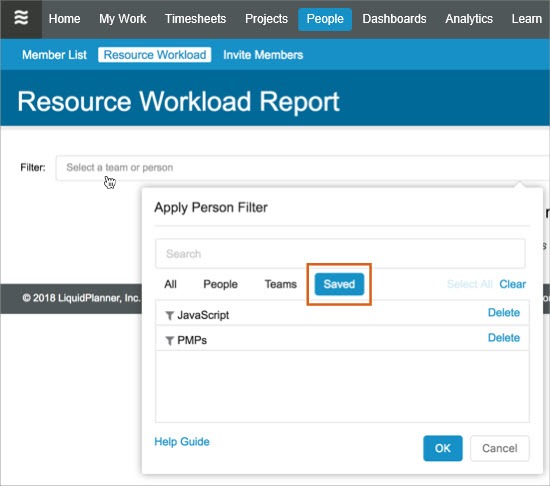The width and height of the screenshot is (550, 486).
Task: Show All entries in the filter
Action: click(x=170, y=284)
